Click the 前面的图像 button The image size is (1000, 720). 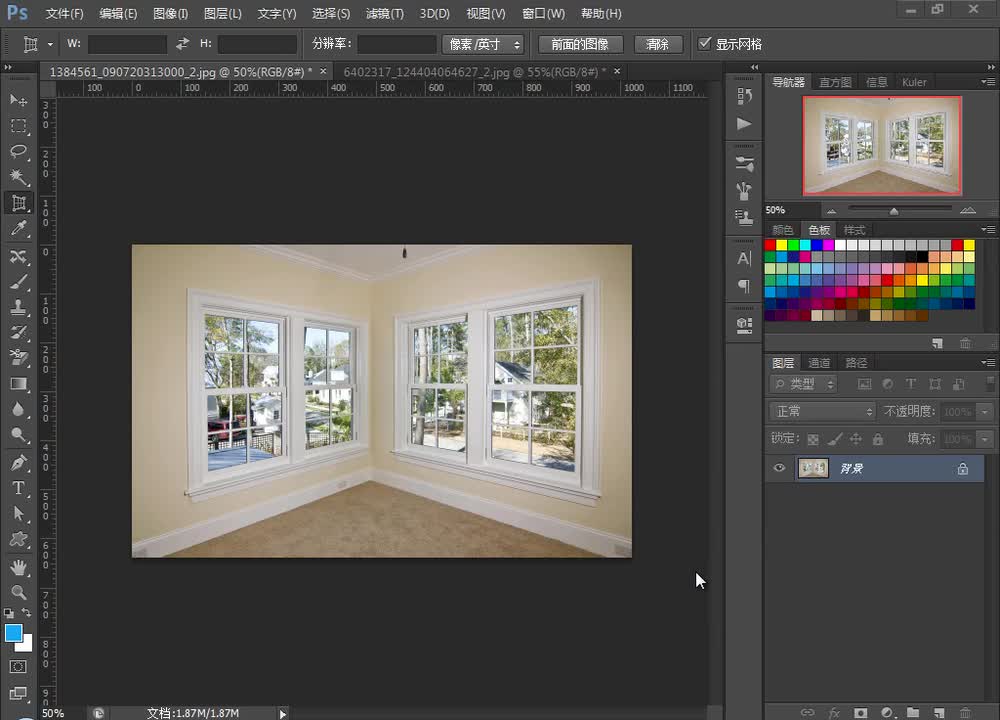coord(580,44)
